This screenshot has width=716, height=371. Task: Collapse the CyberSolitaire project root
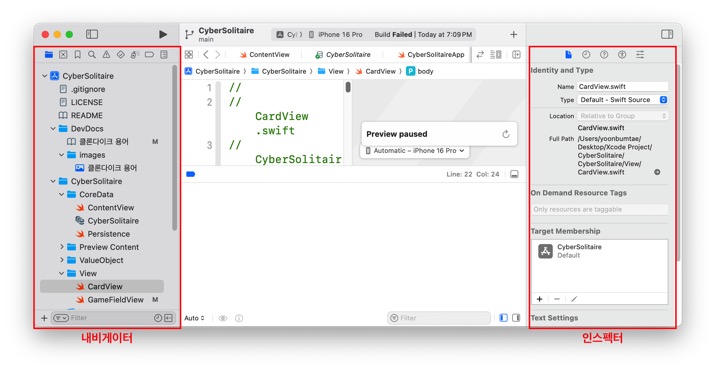coord(44,76)
